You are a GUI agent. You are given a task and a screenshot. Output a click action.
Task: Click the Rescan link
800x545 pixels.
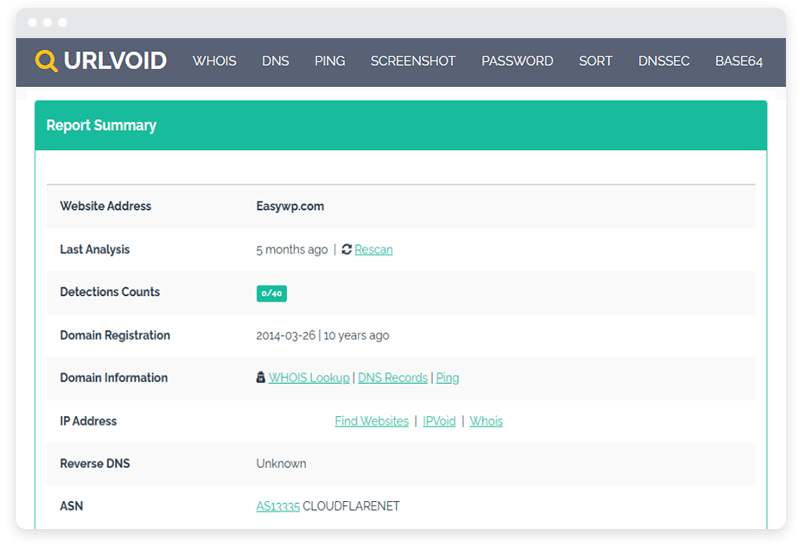(x=373, y=250)
